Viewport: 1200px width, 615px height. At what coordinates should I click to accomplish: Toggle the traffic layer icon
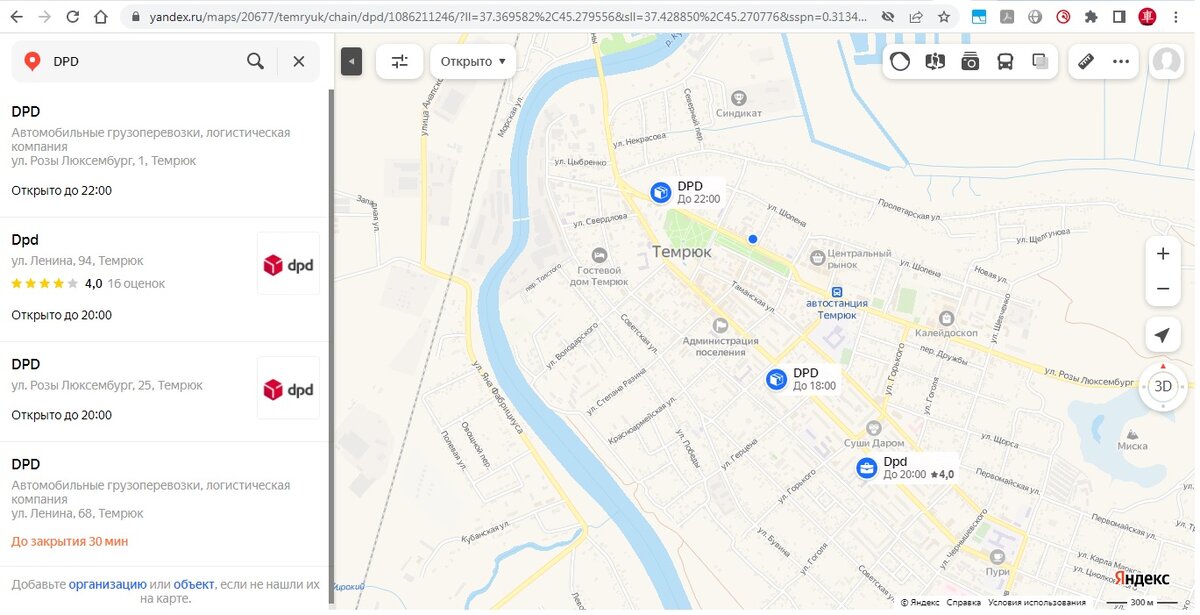[x=900, y=61]
